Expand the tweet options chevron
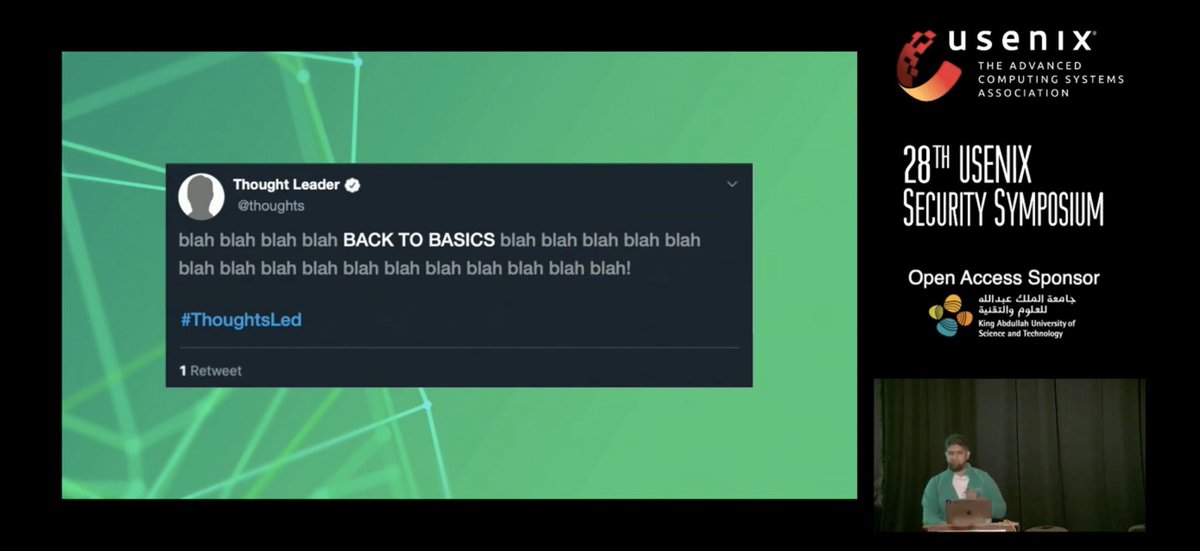 pos(732,184)
